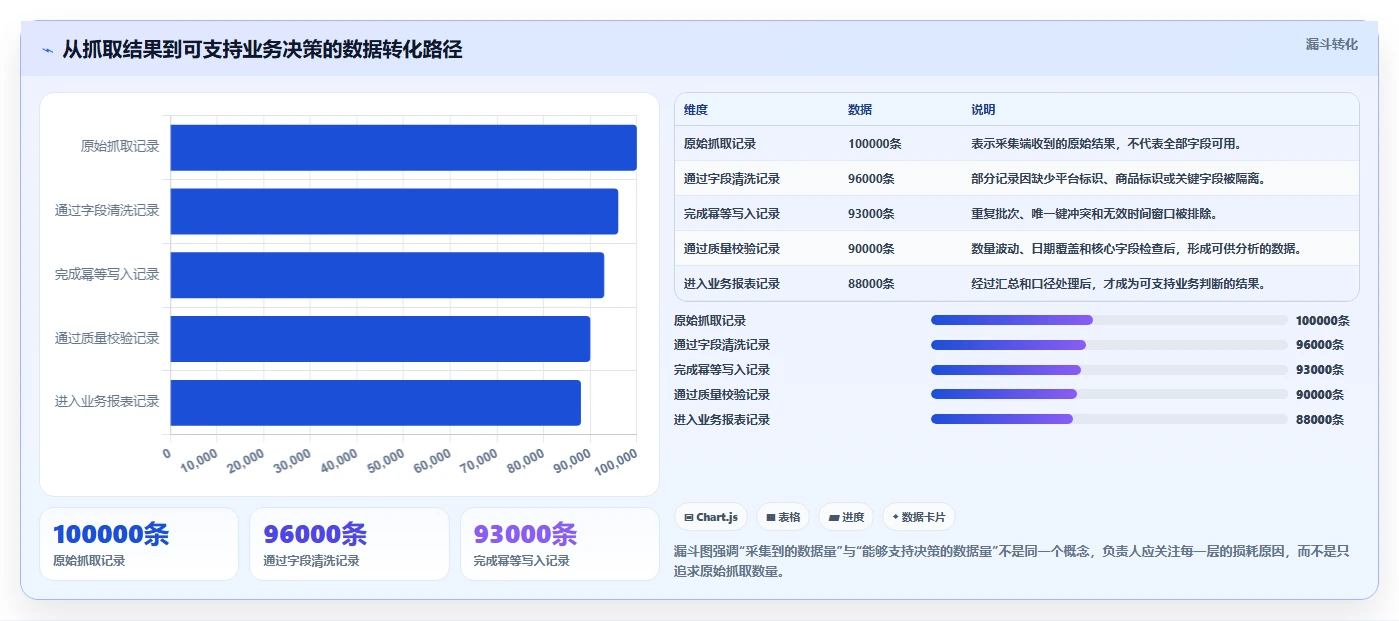Image resolution: width=1399 pixels, height=621 pixels.
Task: Open the 96000条 通过字段清洗记录 stat card
Action: pos(349,544)
